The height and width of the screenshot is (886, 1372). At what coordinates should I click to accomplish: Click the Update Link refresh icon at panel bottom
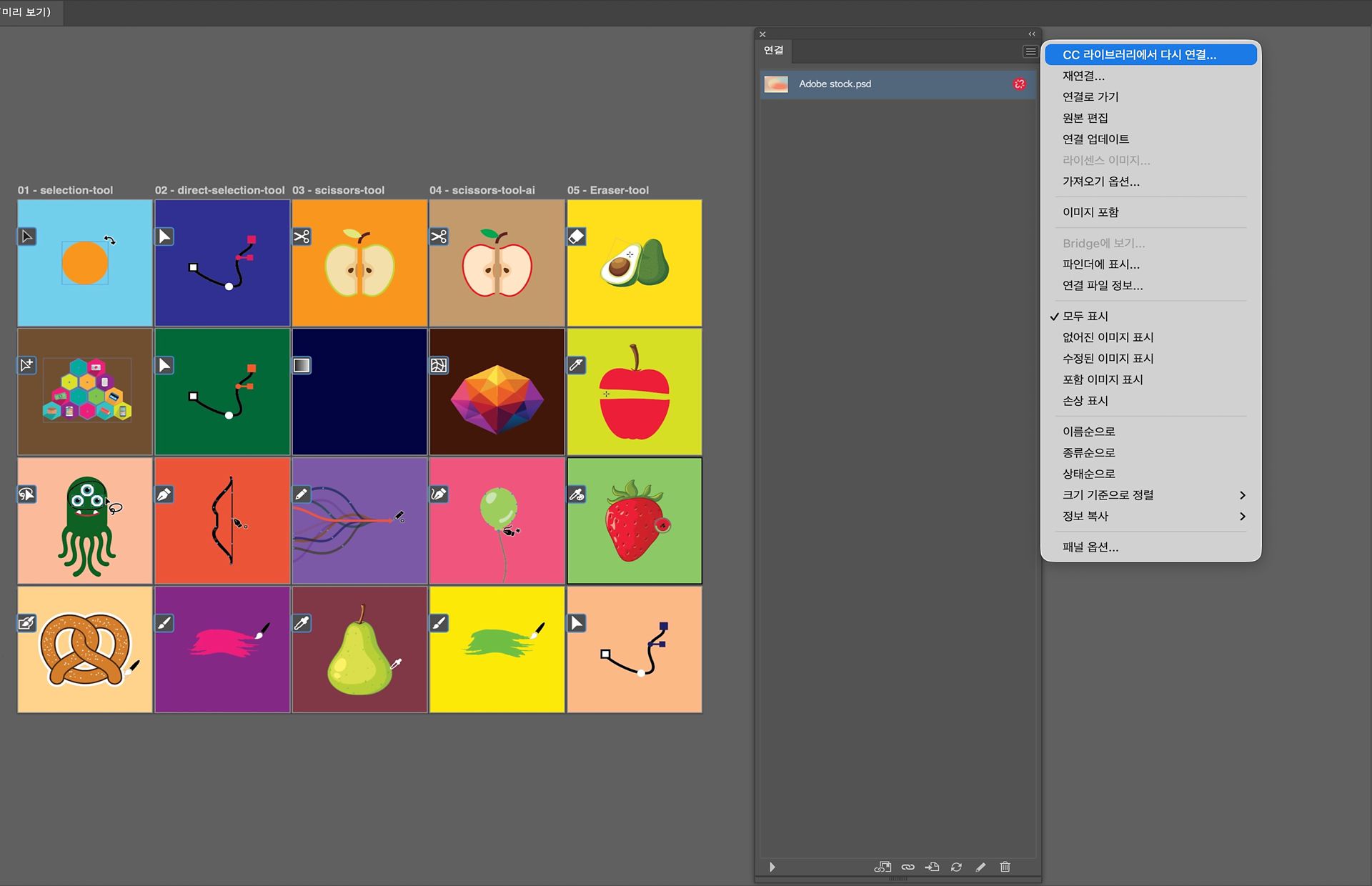[x=956, y=867]
